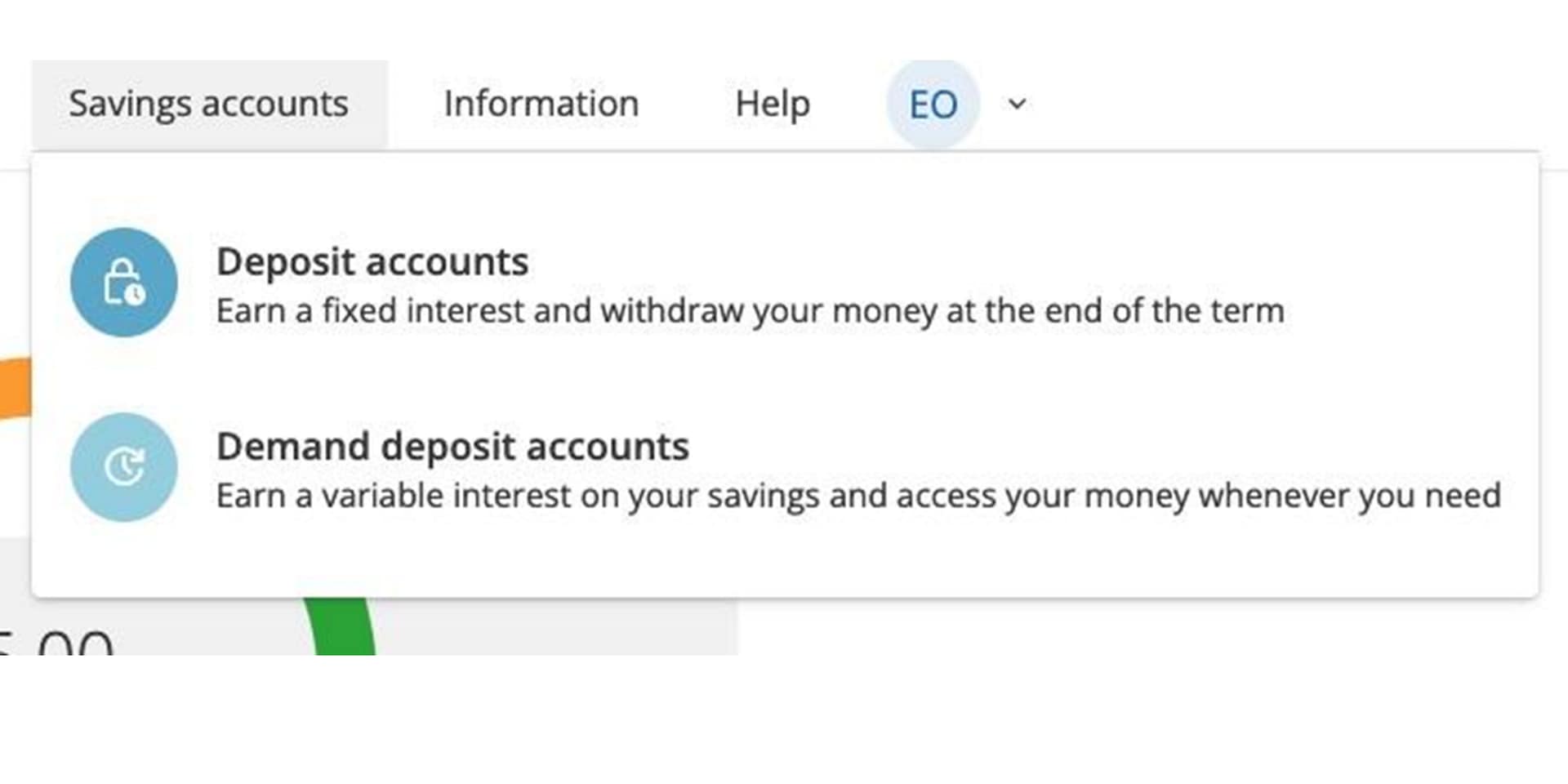Click the gray chart card background

tap(555, 627)
